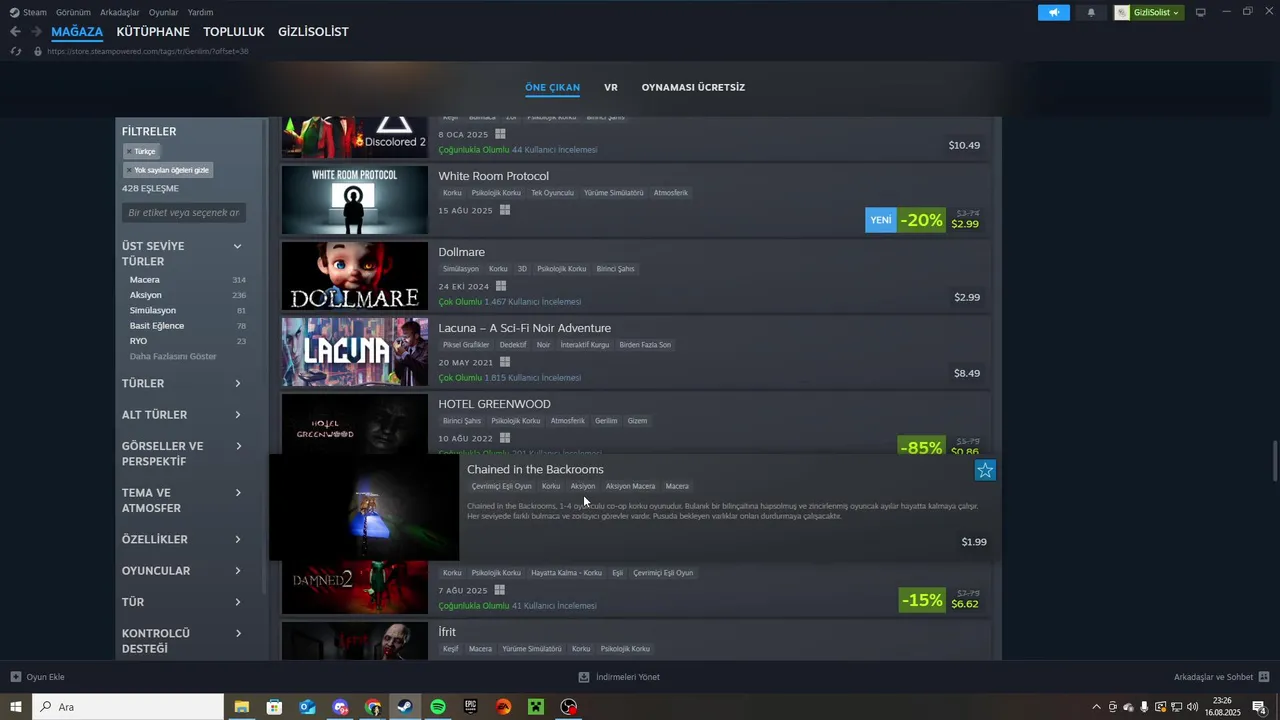Click the Windows taskbar search box
This screenshot has height=720, width=1280.
128,707
